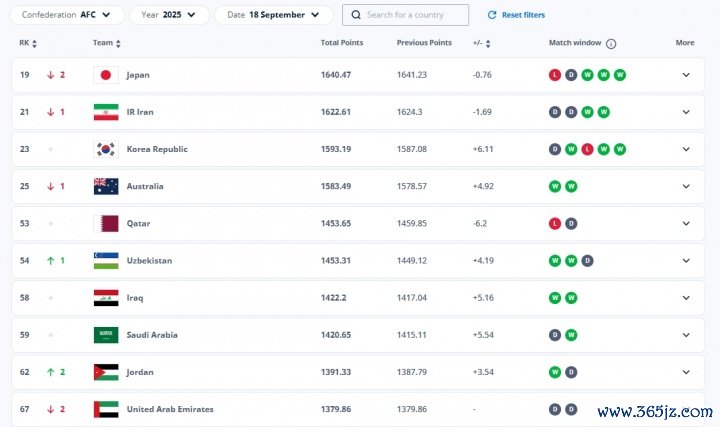Click the Australia flag icon
This screenshot has width=720, height=427.
click(106, 186)
